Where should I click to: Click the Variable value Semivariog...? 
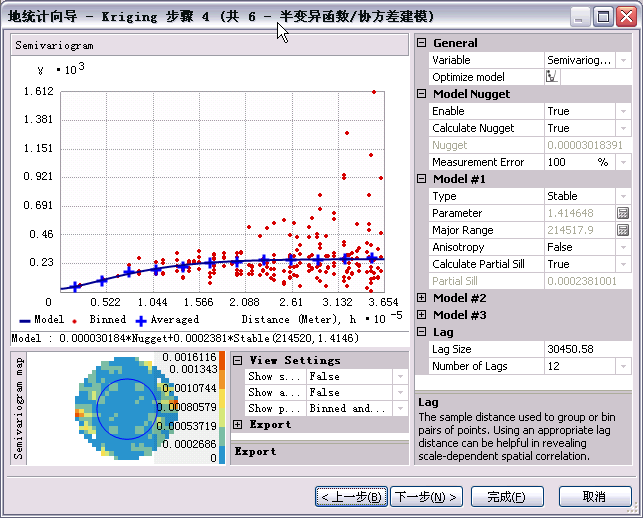579,60
